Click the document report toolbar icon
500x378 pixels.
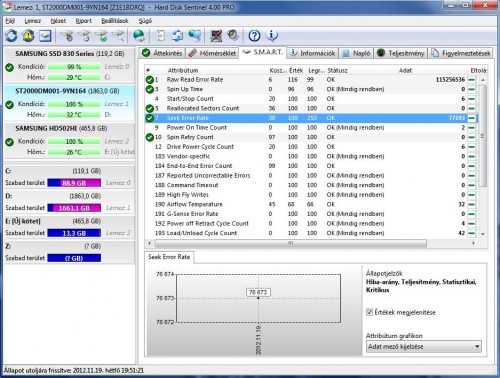(161, 35)
